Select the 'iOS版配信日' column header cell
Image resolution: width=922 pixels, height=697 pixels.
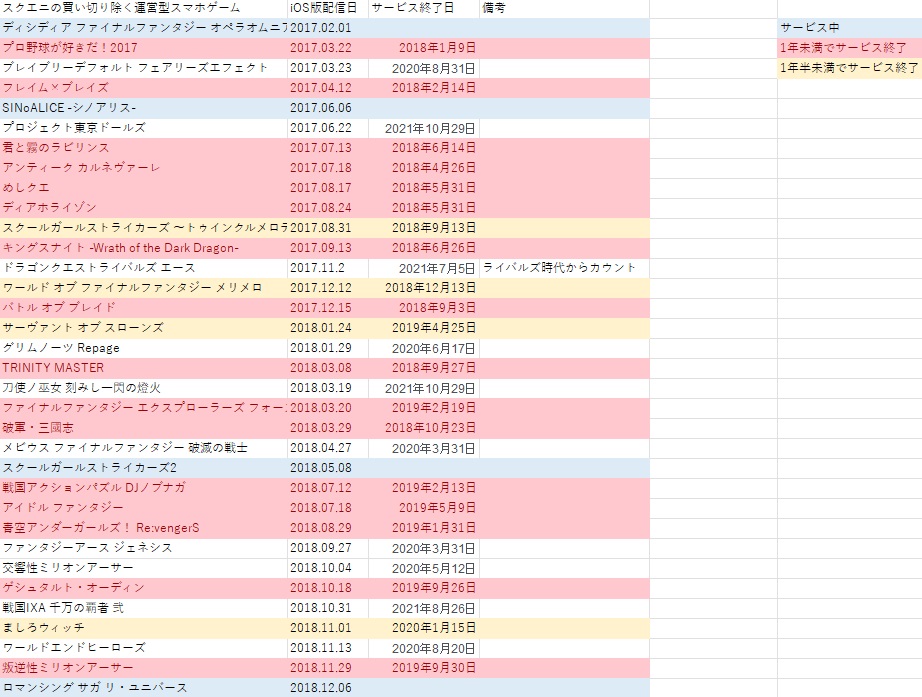point(328,8)
